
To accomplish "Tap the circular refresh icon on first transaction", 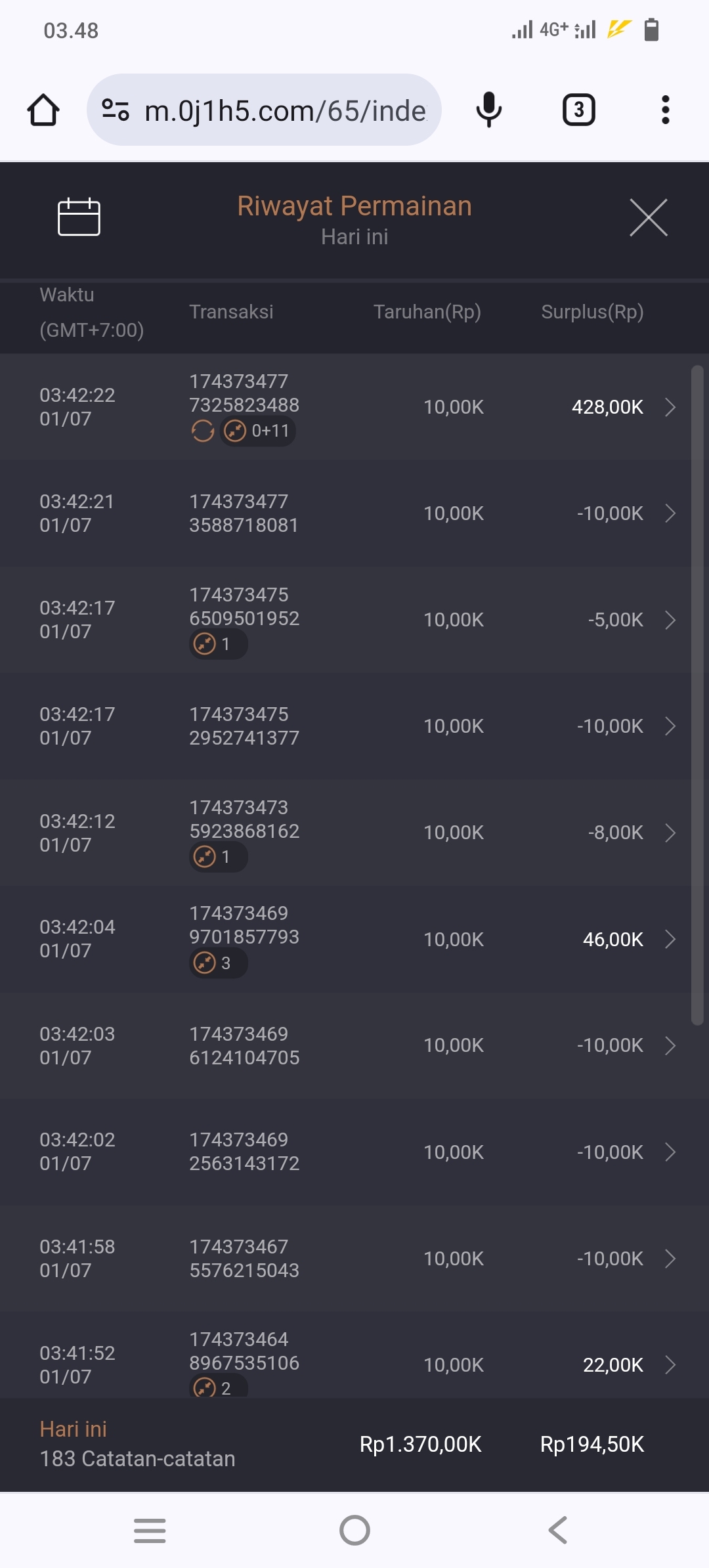I will point(202,431).
